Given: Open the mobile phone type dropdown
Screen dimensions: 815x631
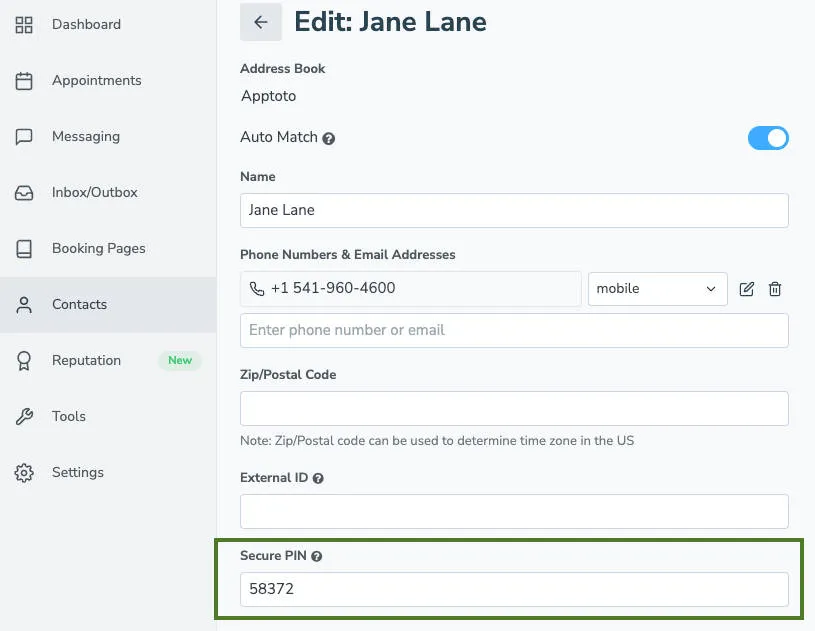Looking at the screenshot, I should click(657, 289).
